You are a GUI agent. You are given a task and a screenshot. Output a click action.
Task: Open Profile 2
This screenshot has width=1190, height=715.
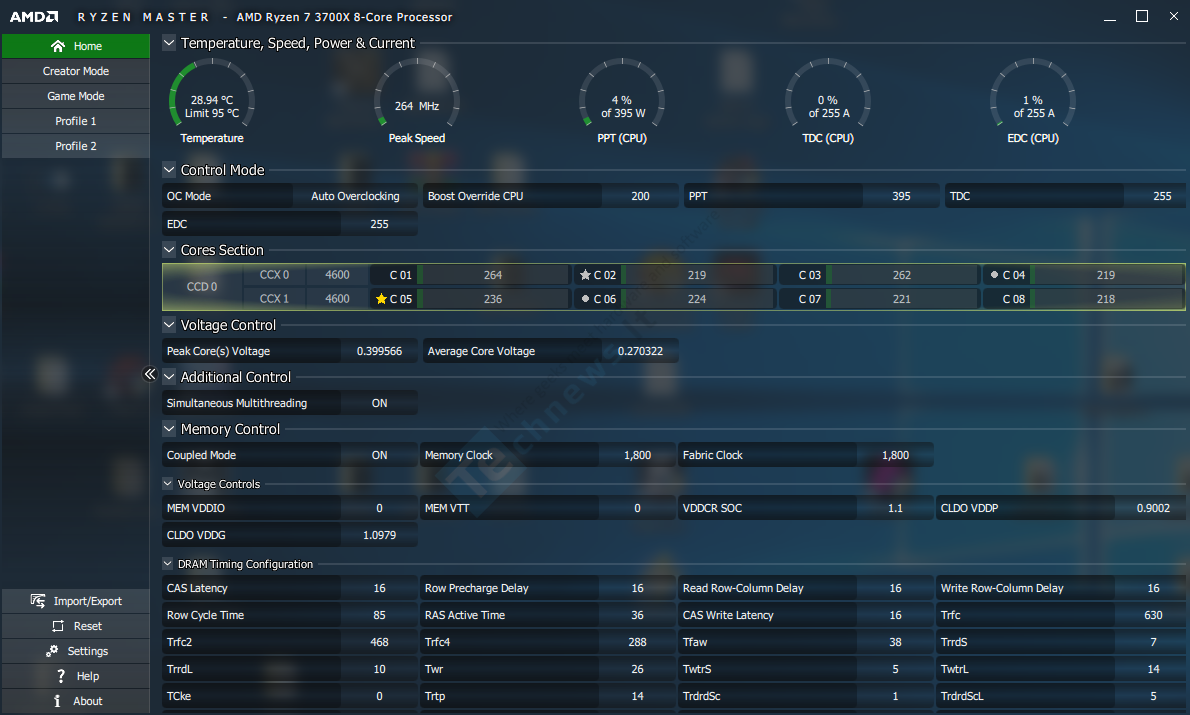[x=76, y=146]
